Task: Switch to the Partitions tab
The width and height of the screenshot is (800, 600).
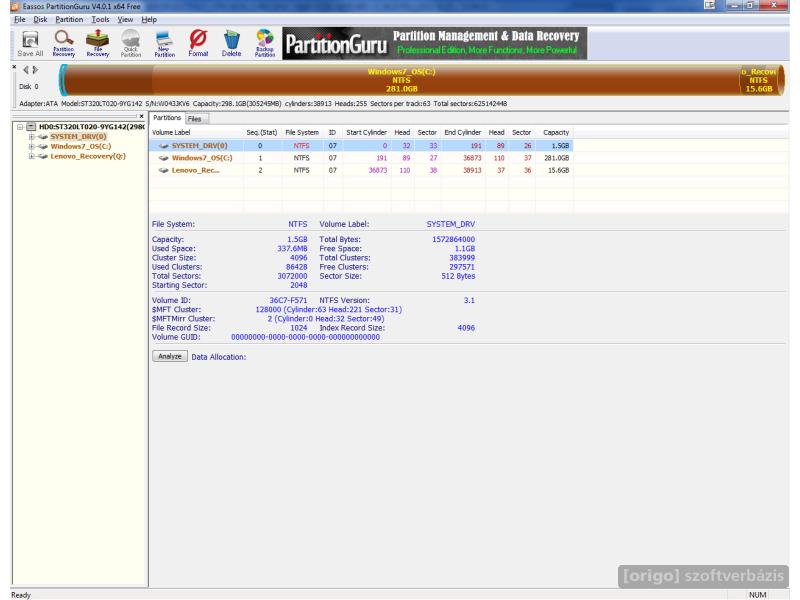Action: [167, 118]
